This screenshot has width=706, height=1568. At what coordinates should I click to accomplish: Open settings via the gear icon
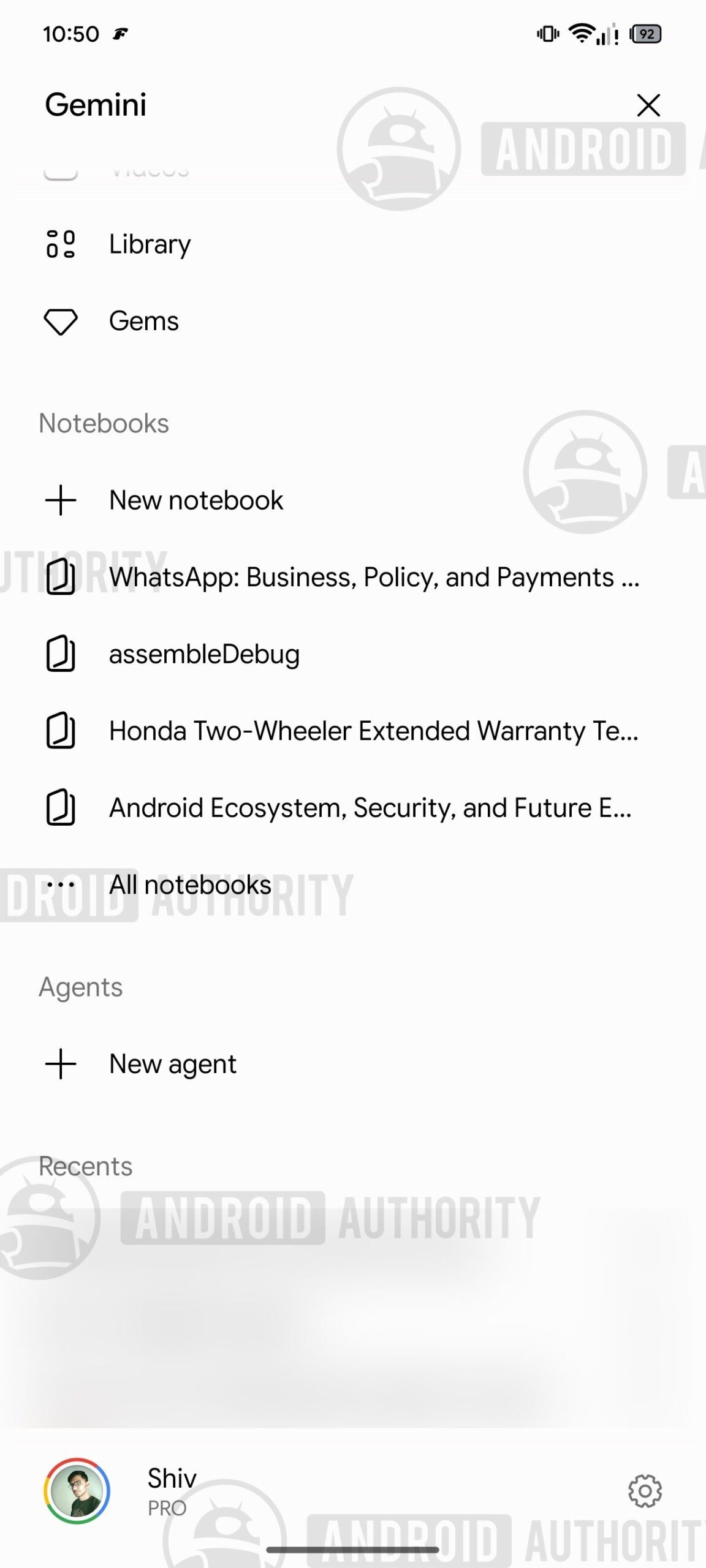(645, 1491)
